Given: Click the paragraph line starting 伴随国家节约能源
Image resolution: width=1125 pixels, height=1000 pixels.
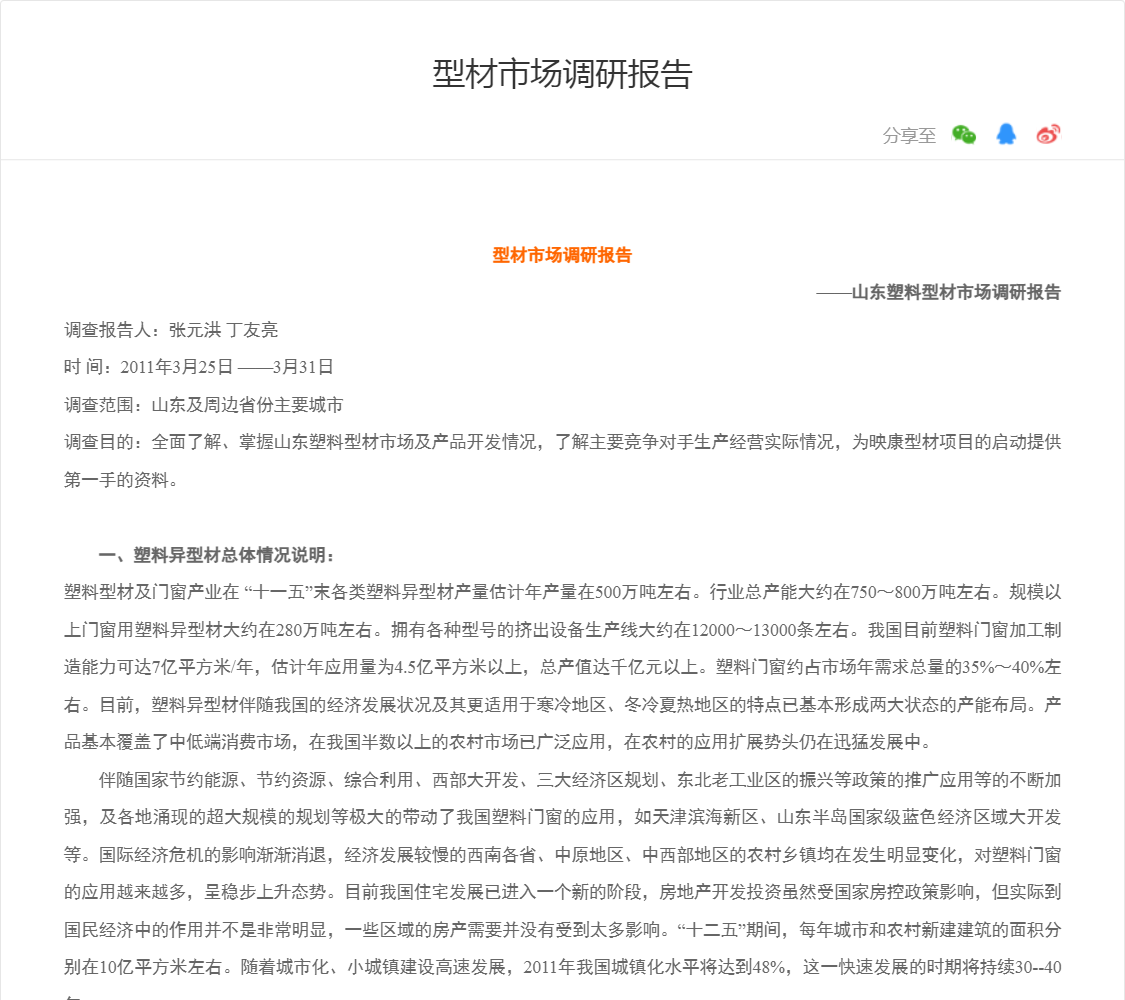Looking at the screenshot, I should coord(578,780).
